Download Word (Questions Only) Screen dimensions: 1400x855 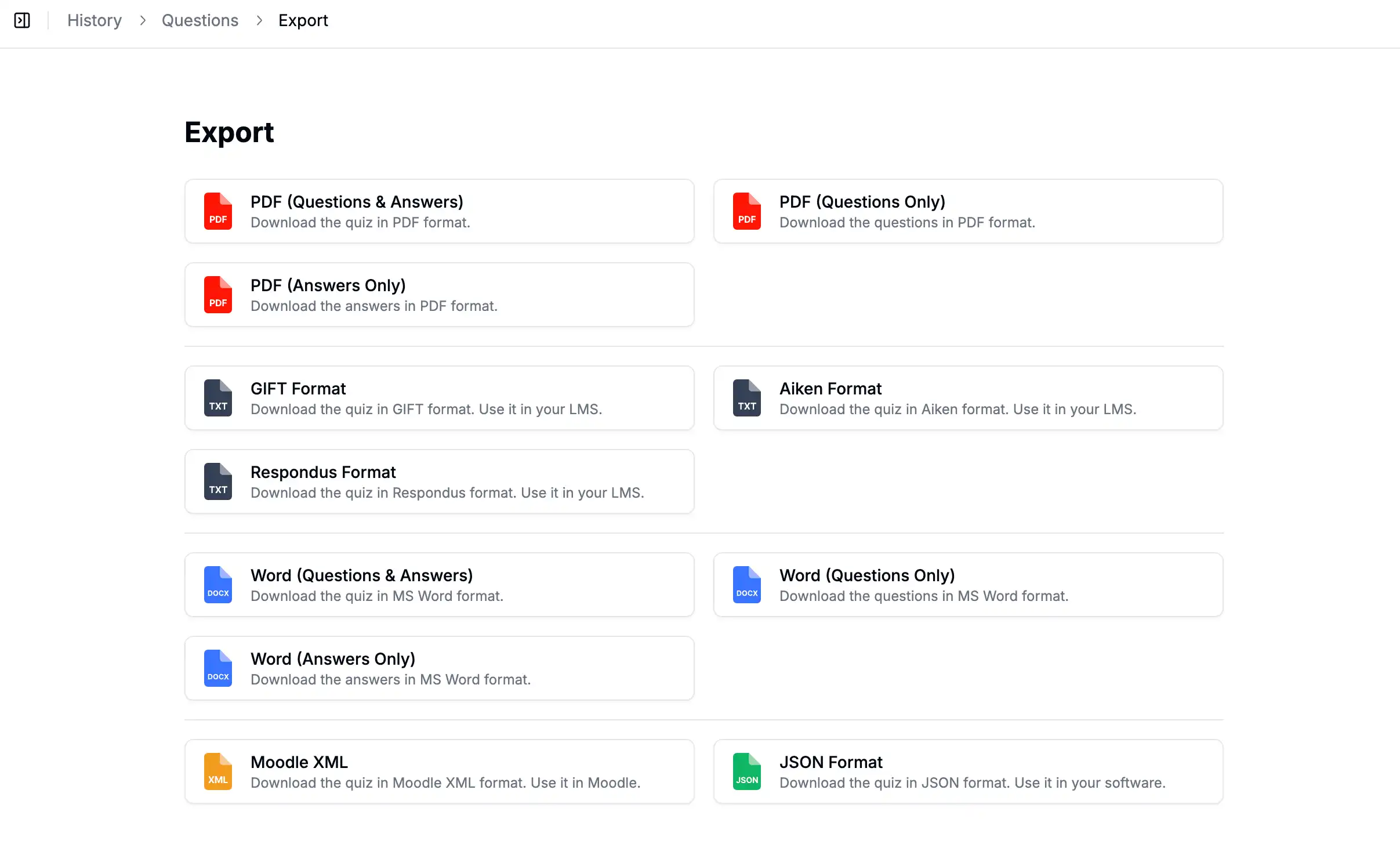coord(969,585)
